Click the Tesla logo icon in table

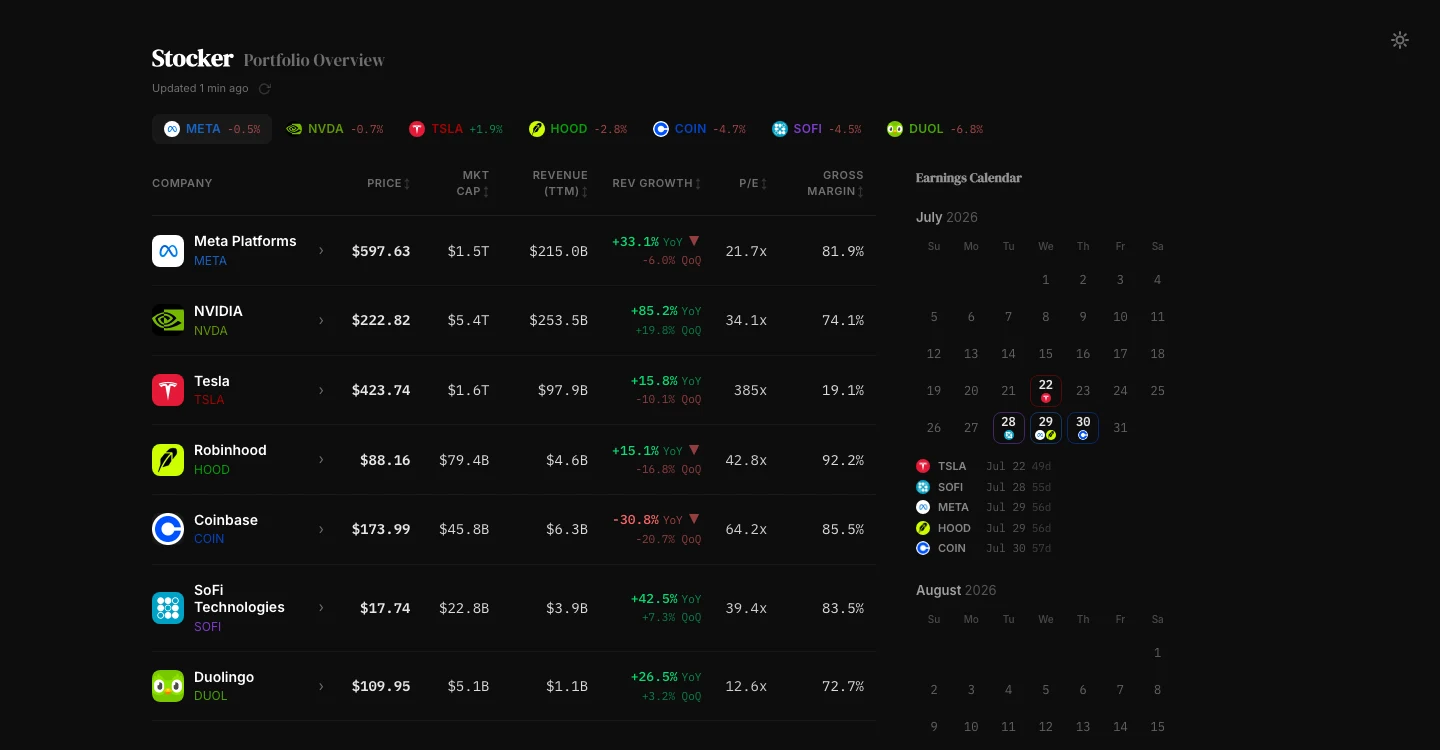[168, 390]
